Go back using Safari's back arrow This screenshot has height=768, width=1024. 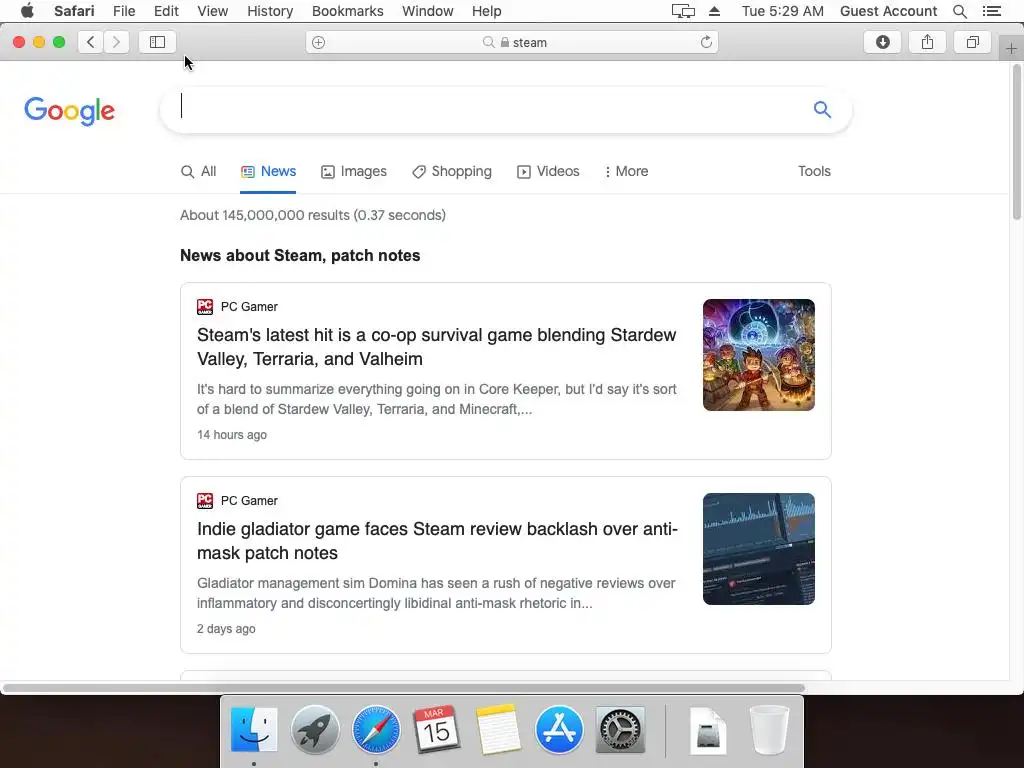tap(91, 42)
